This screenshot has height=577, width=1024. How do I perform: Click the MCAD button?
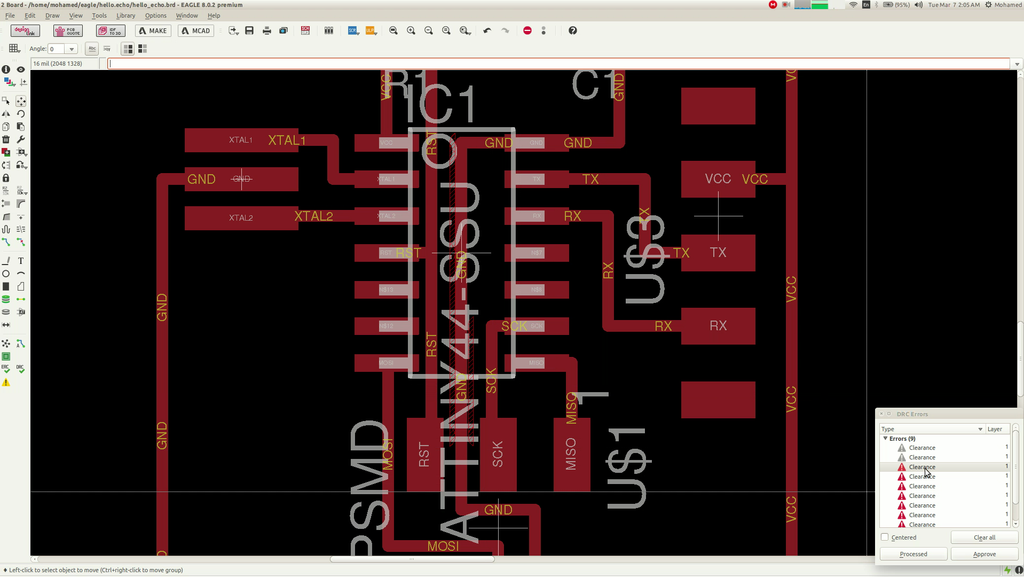tap(196, 31)
